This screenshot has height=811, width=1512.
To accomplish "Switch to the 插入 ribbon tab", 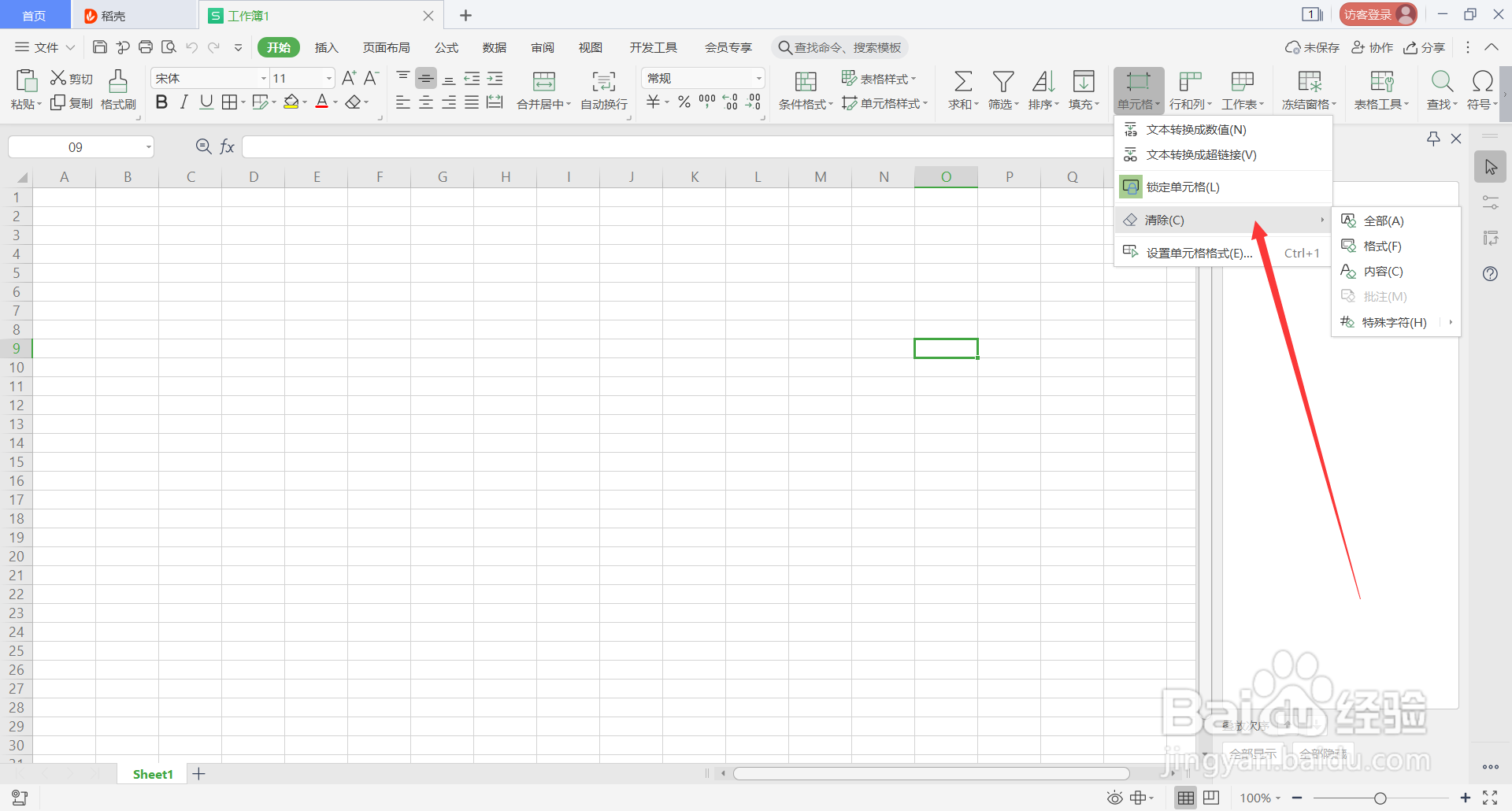I will 326,47.
